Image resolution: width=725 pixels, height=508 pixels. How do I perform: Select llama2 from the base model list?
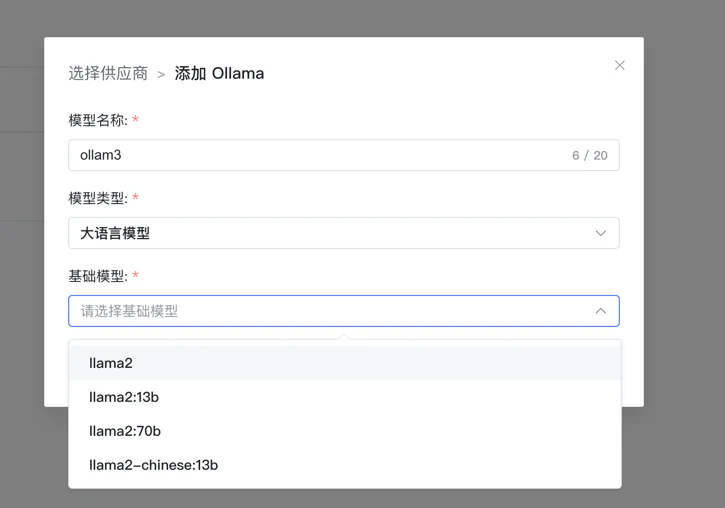[x=111, y=363]
